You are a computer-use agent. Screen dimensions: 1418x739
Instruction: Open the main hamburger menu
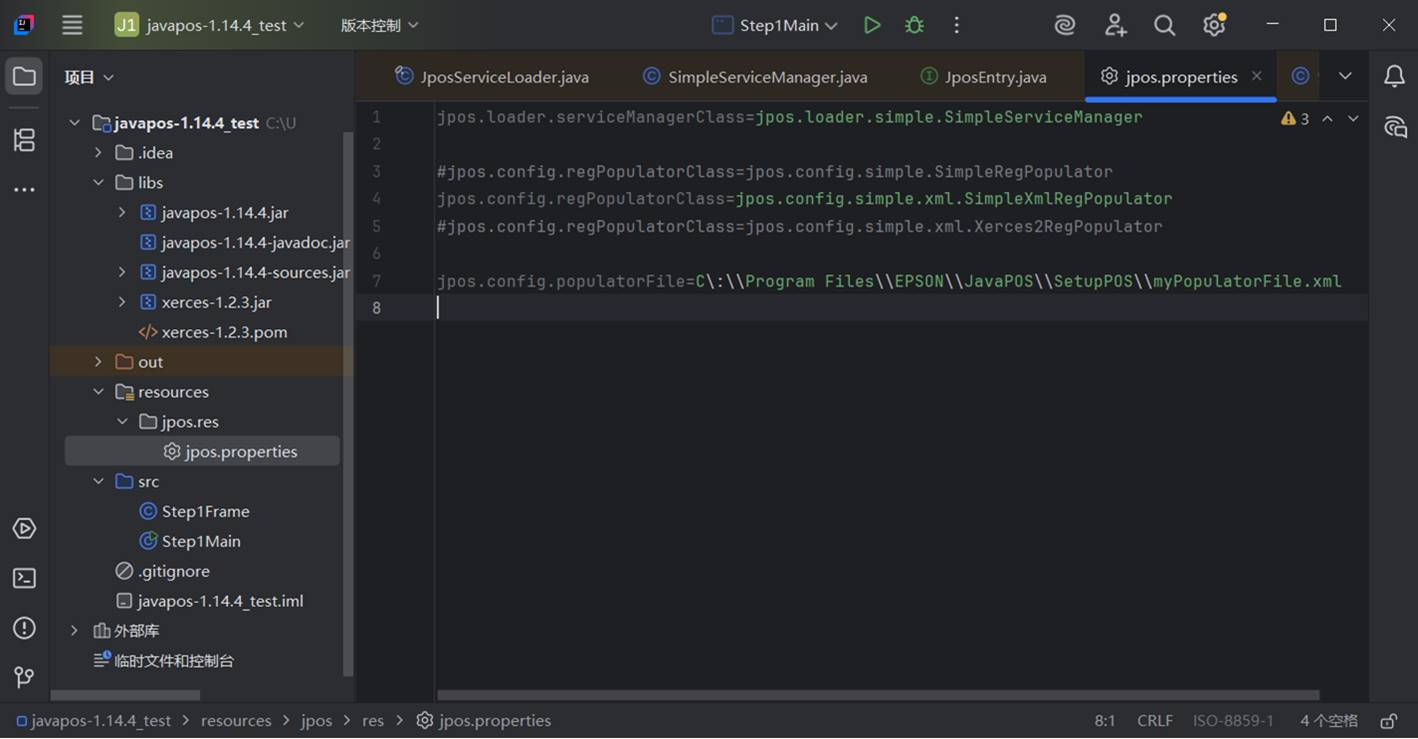pyautogui.click(x=72, y=25)
